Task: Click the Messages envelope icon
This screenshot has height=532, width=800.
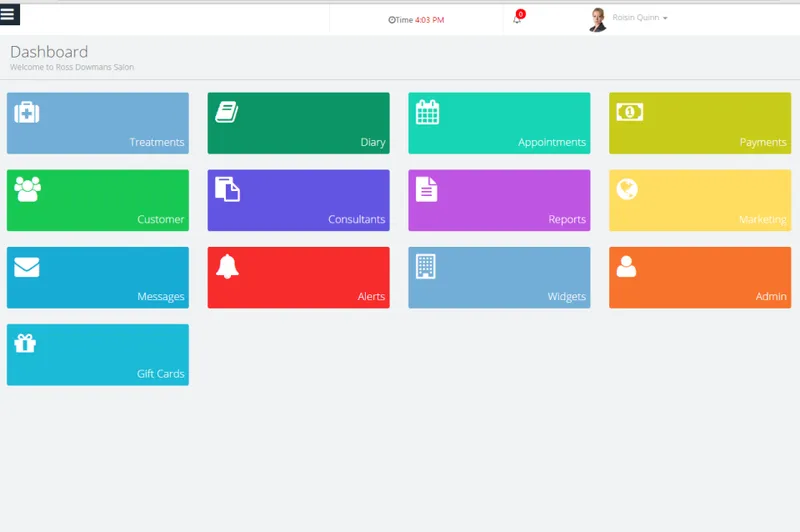Action: [x=27, y=267]
